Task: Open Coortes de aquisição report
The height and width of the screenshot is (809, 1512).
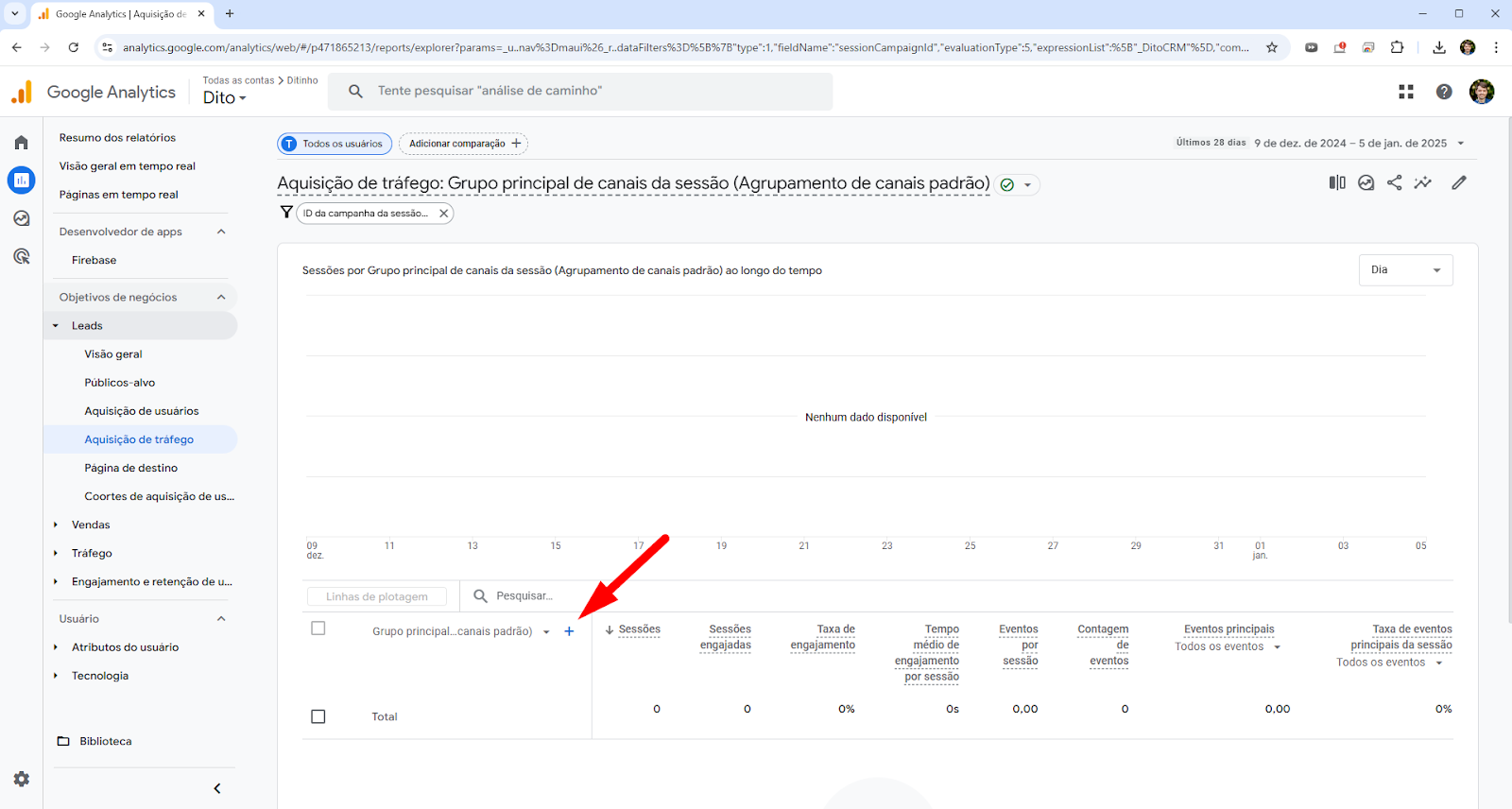Action: point(159,496)
